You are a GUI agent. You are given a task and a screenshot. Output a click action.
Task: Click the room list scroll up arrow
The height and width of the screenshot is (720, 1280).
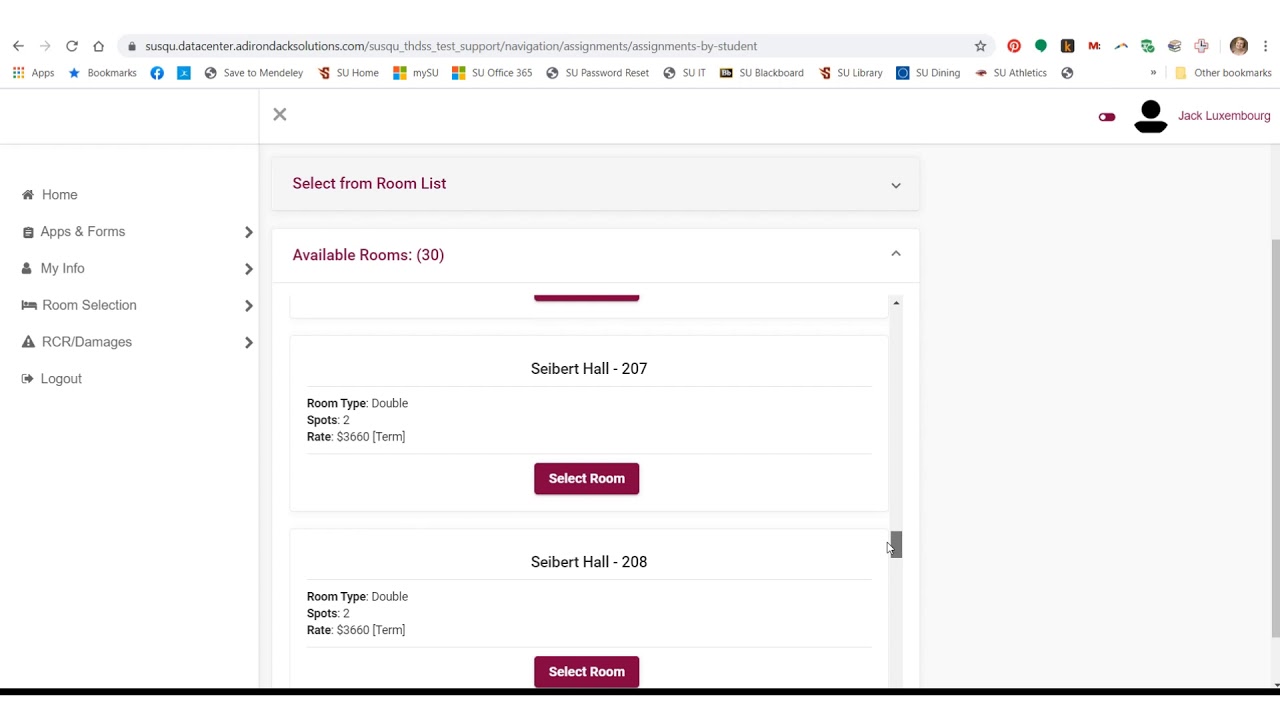tap(896, 303)
